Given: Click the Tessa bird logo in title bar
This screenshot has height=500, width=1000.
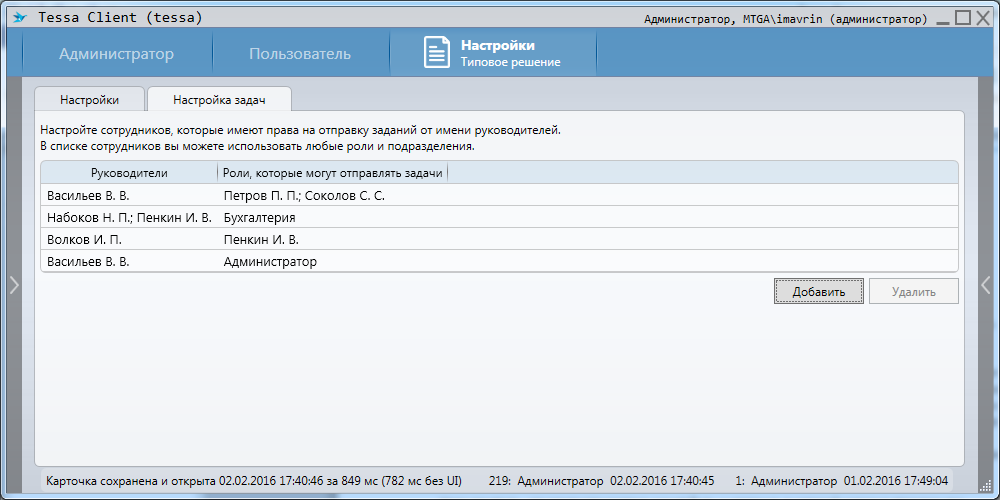Looking at the screenshot, I should [x=20, y=18].
